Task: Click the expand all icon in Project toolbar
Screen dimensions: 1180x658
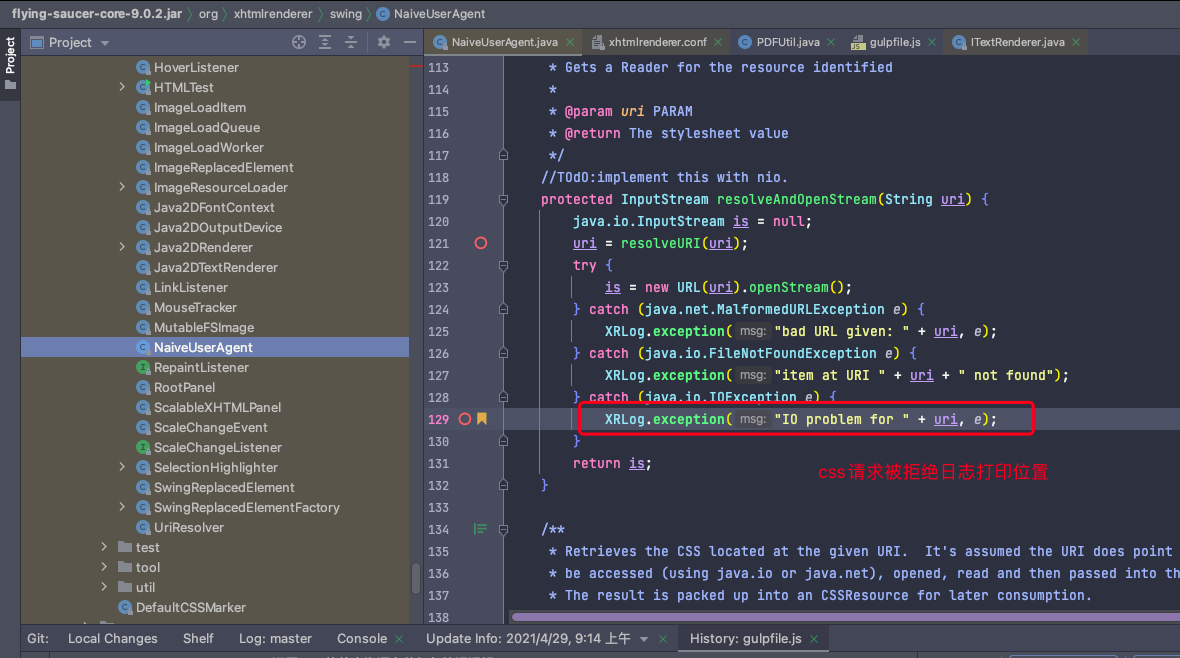Action: pyautogui.click(x=325, y=42)
